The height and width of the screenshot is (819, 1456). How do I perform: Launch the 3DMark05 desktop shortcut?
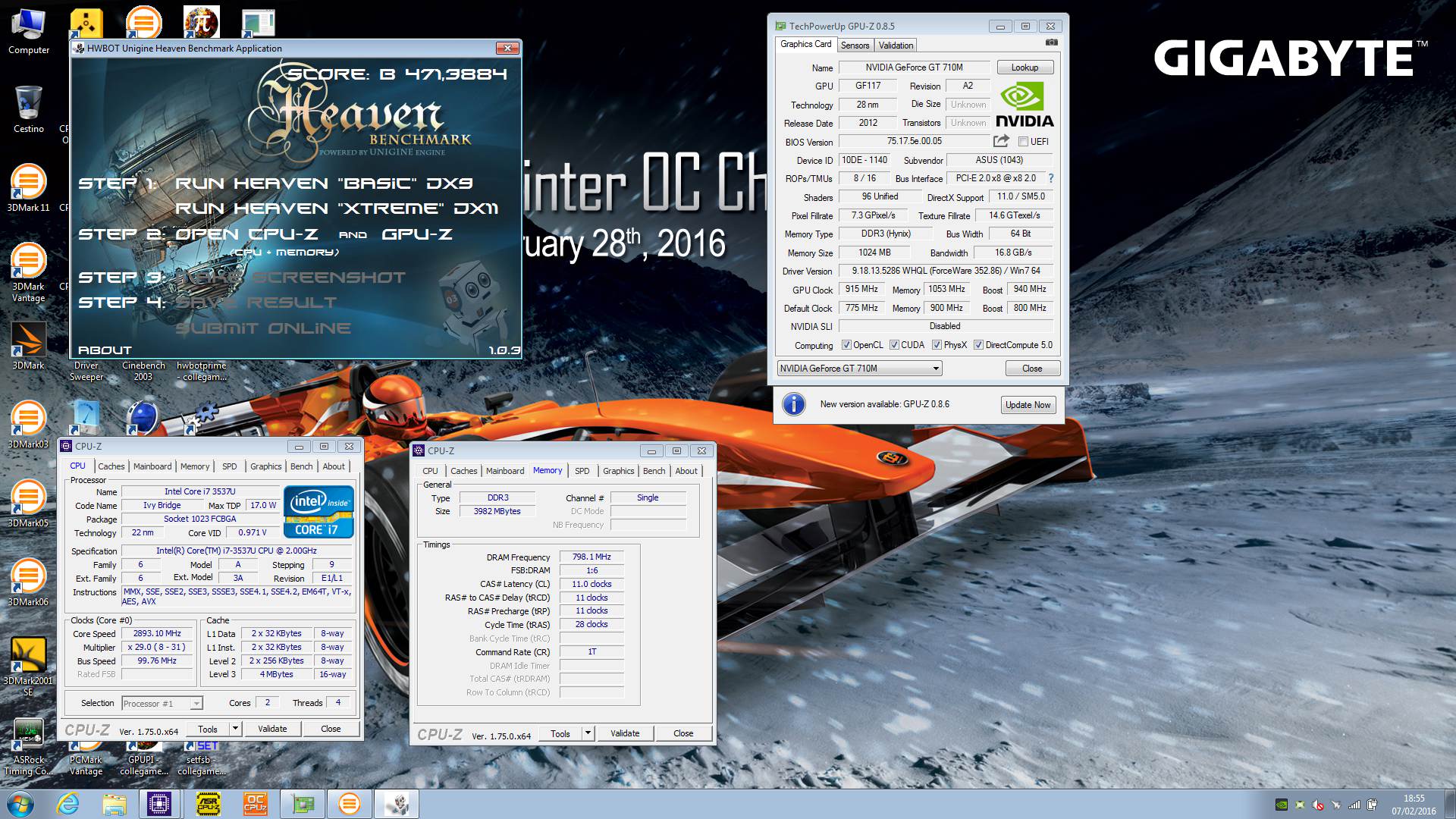[28, 503]
